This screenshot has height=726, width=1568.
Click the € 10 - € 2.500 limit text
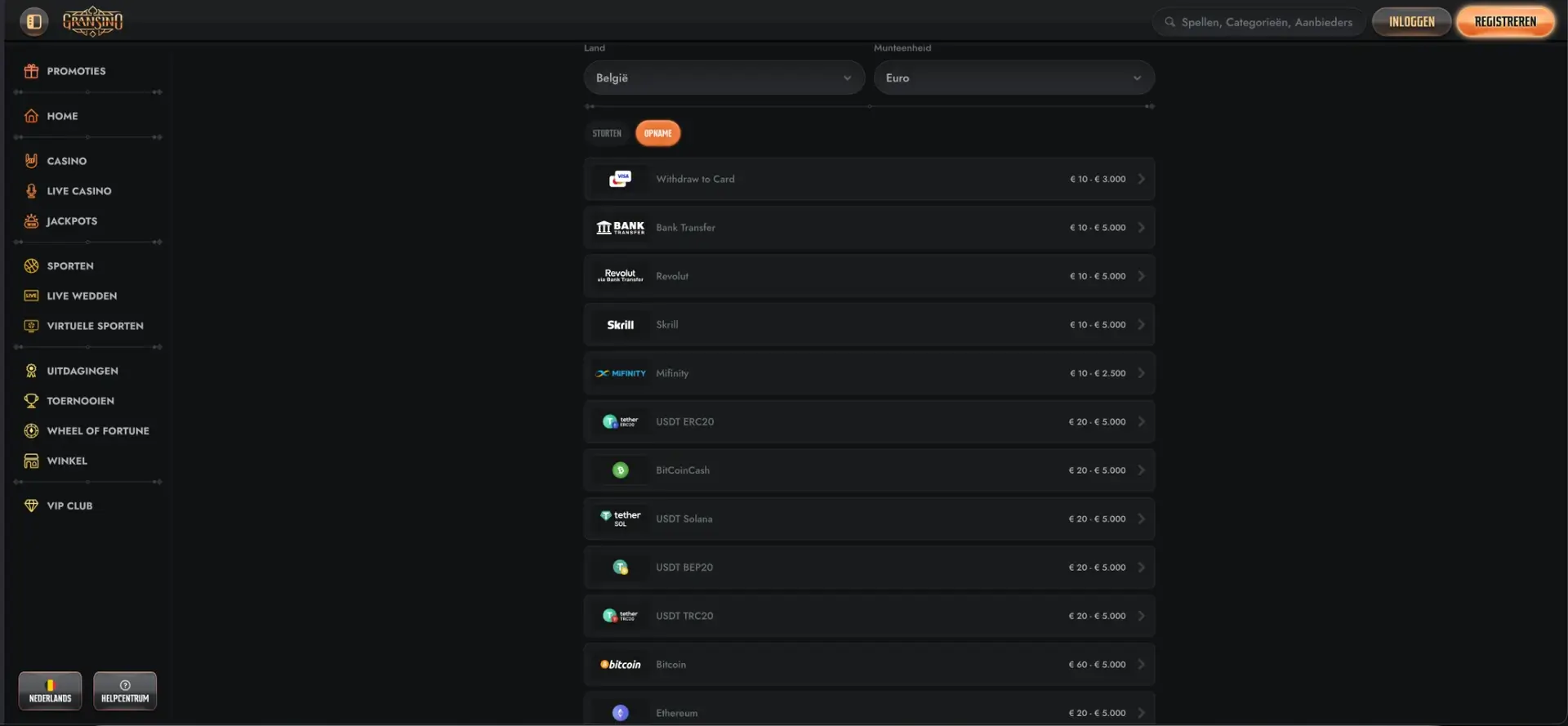[x=1098, y=373]
